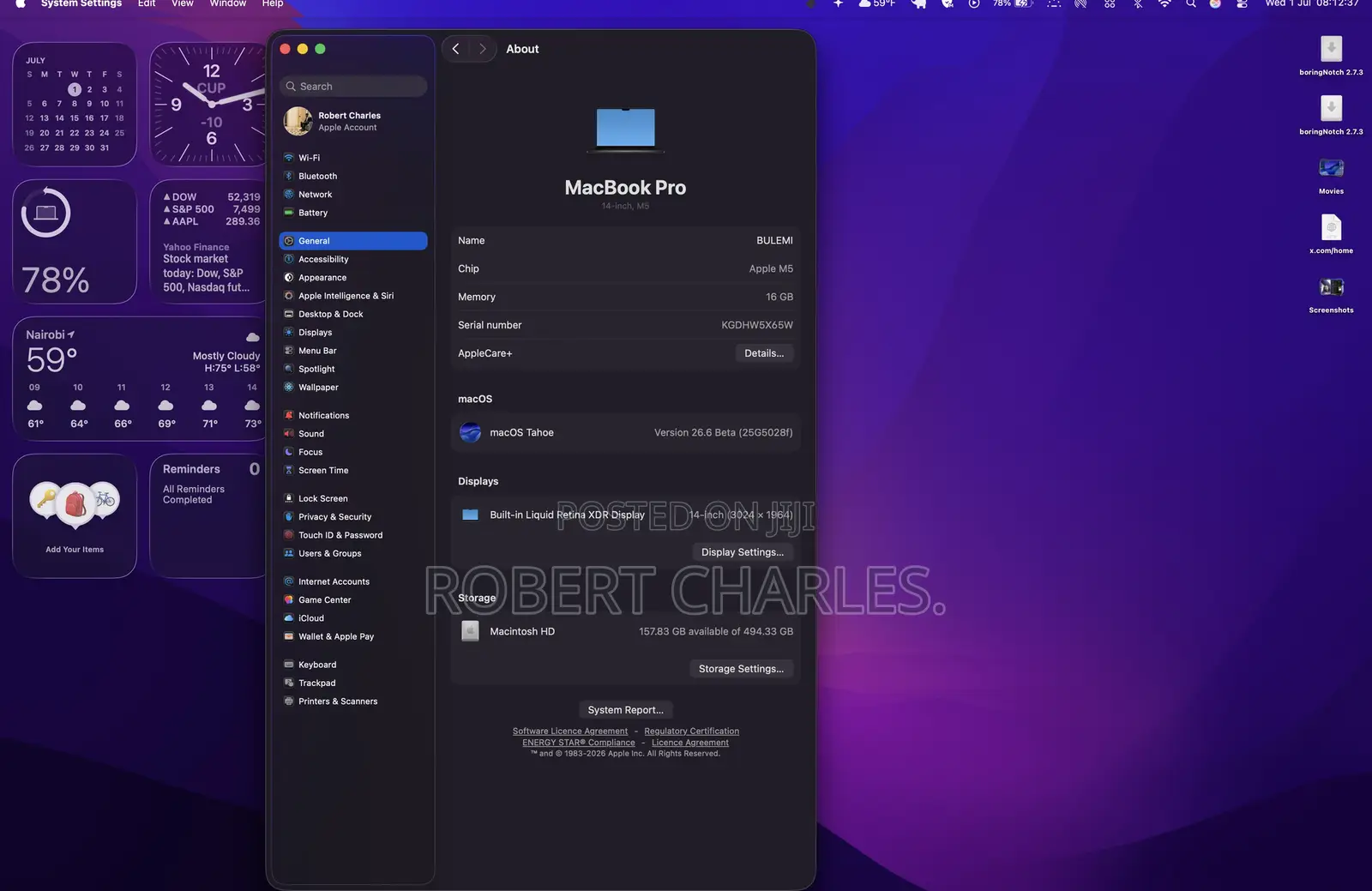
Task: Click the July calendar widget
Action: 75,105
